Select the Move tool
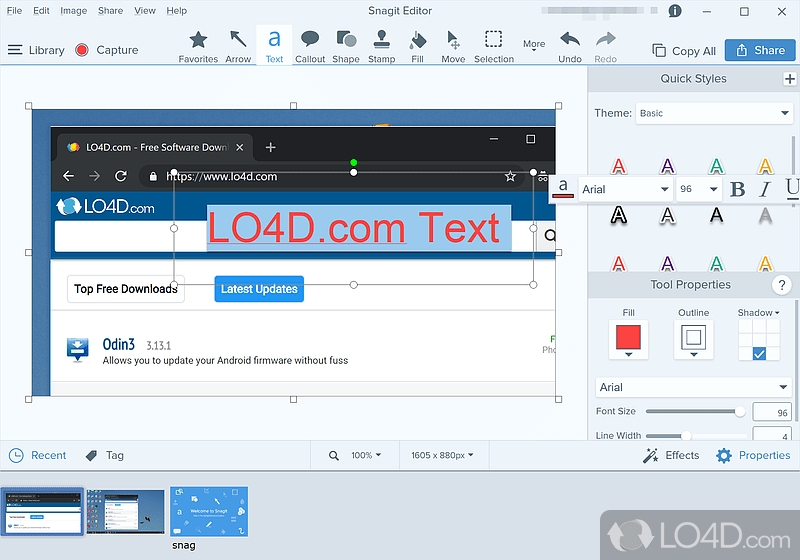The width and height of the screenshot is (800, 560). (453, 46)
